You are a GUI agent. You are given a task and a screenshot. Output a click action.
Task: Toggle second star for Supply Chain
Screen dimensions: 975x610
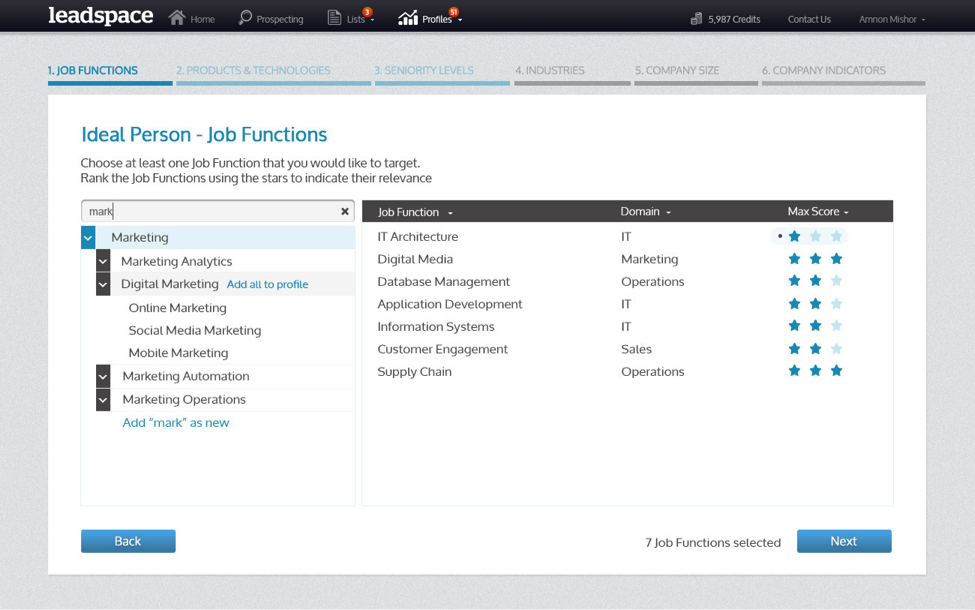click(816, 371)
